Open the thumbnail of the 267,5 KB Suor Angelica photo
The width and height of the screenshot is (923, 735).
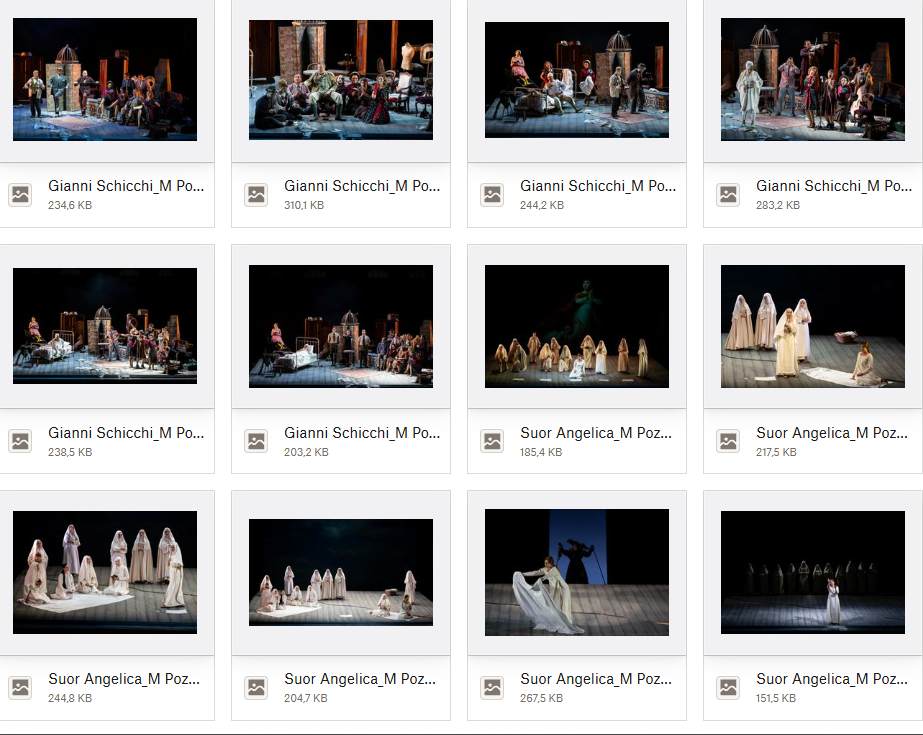tap(577, 573)
